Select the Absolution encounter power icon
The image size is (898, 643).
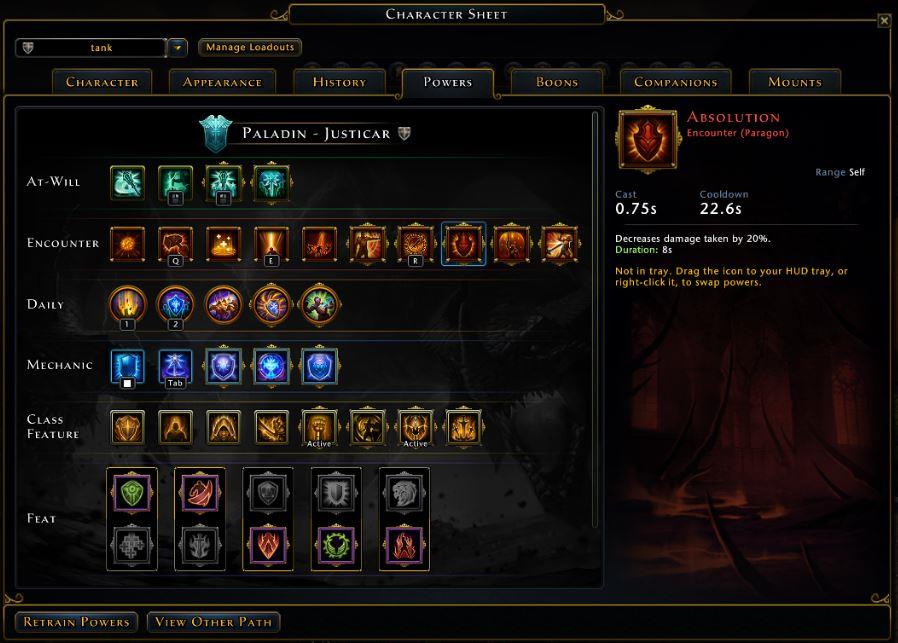click(x=463, y=244)
